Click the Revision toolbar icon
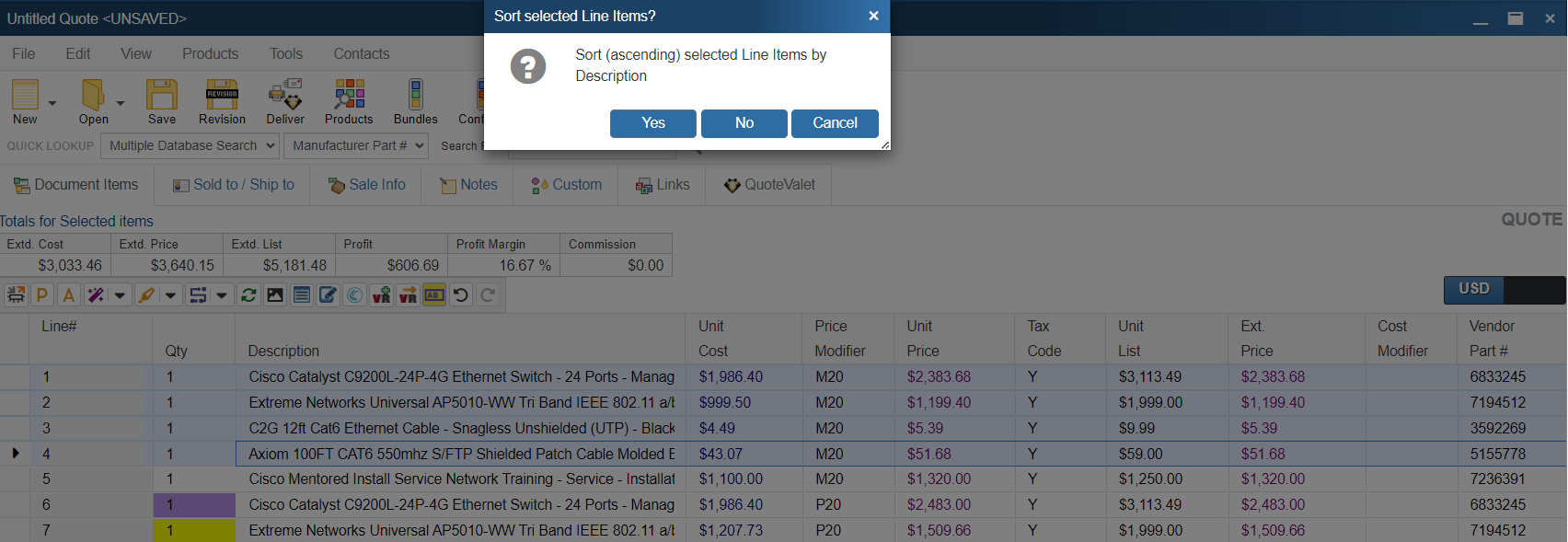 coord(222,95)
